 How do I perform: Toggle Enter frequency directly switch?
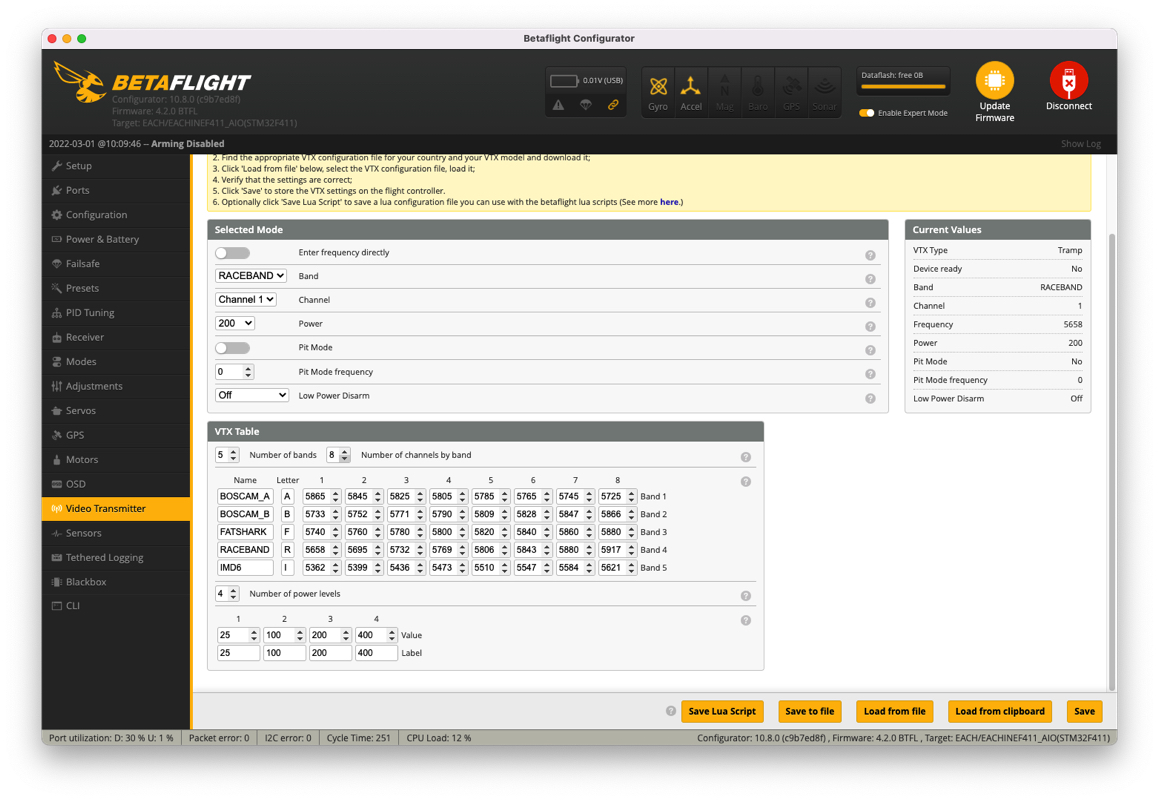(232, 253)
